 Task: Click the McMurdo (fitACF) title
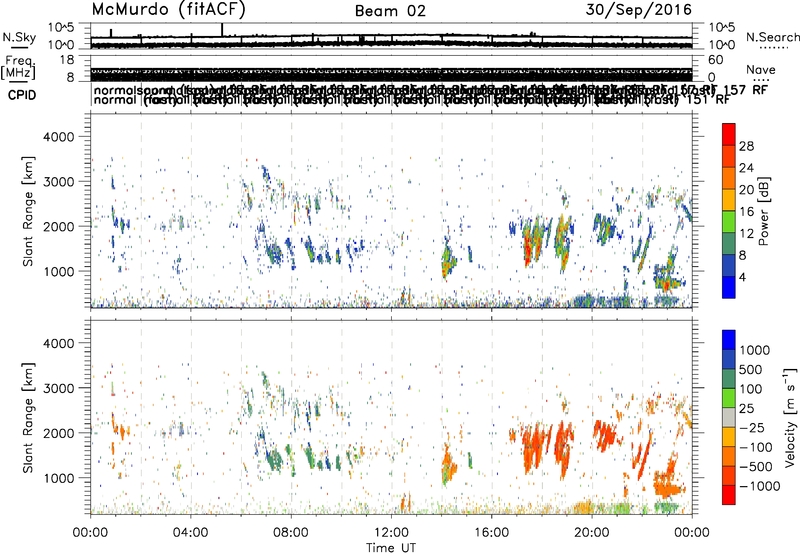[168, 10]
